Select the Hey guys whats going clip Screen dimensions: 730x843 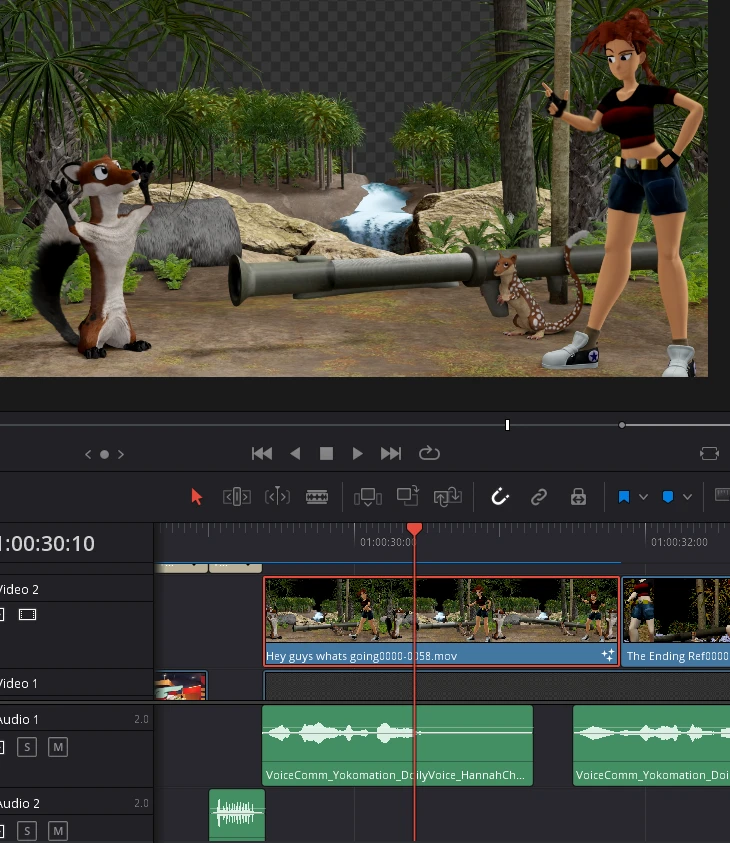click(x=441, y=621)
